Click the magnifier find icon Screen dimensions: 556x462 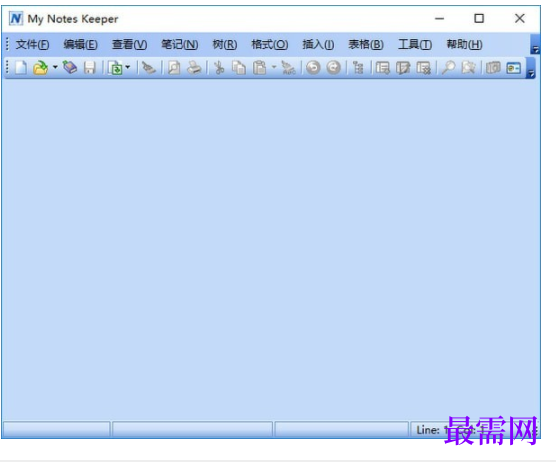tap(449, 67)
